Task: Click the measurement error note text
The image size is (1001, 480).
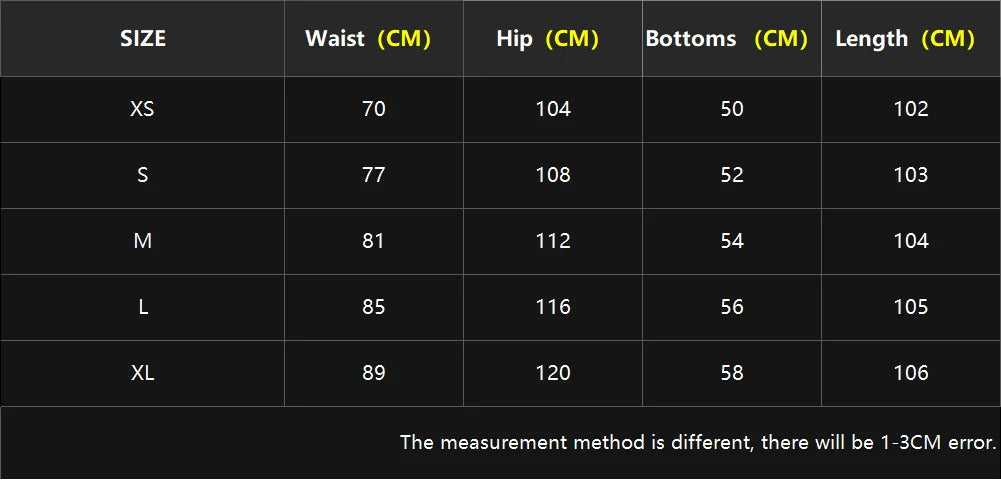Action: click(698, 442)
